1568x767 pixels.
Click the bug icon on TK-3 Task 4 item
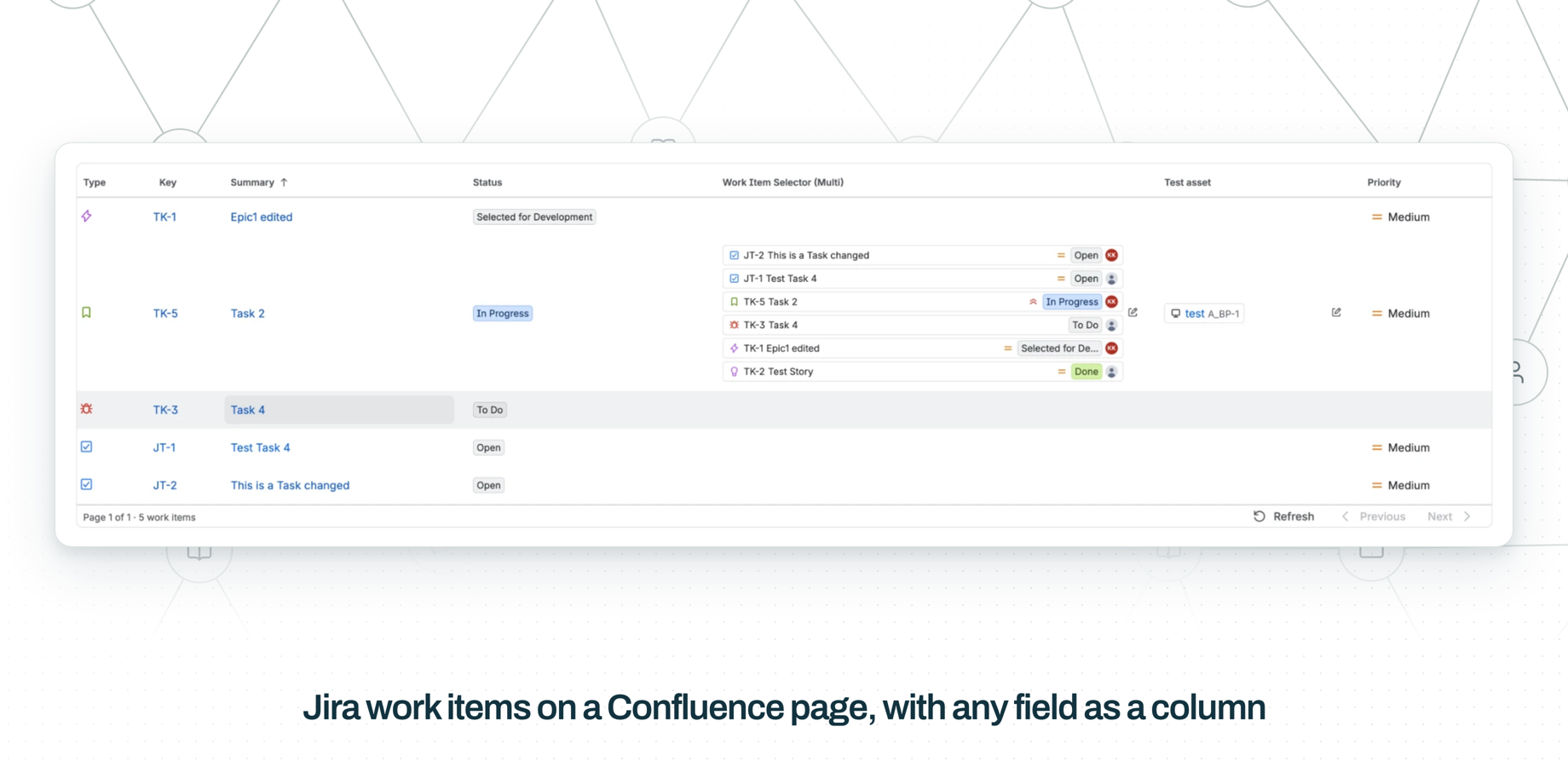[734, 325]
